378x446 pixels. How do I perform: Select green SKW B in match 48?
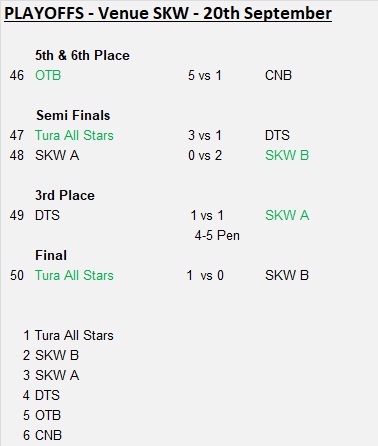point(287,155)
